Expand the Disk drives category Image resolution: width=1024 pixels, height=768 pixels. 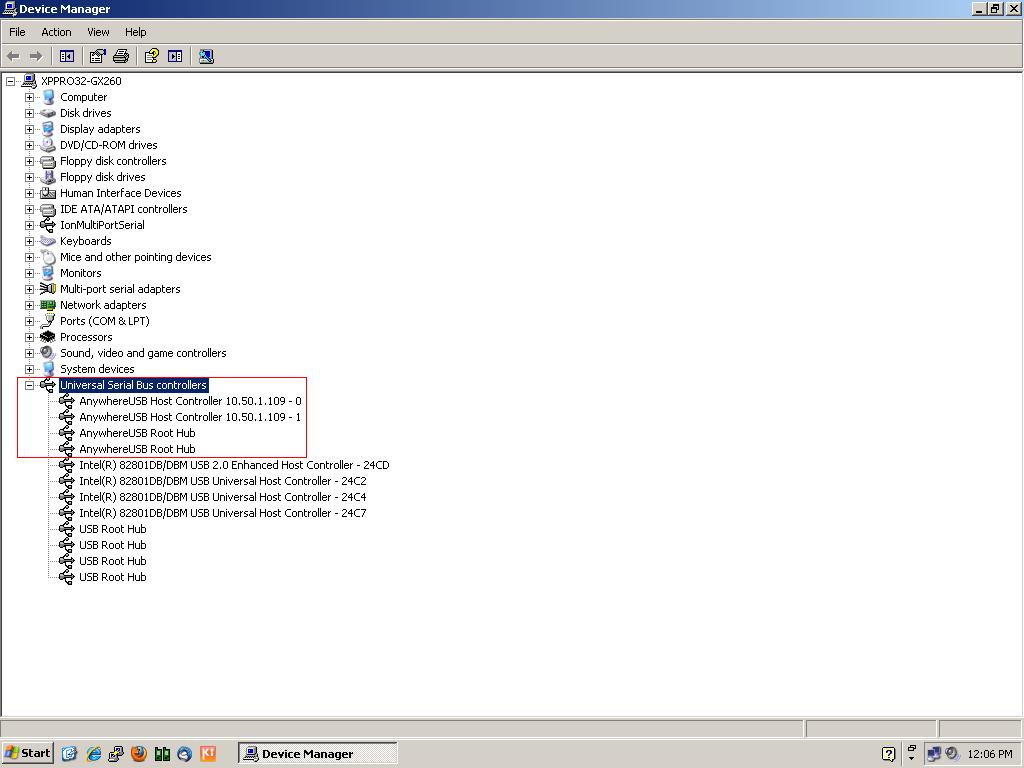click(x=29, y=113)
